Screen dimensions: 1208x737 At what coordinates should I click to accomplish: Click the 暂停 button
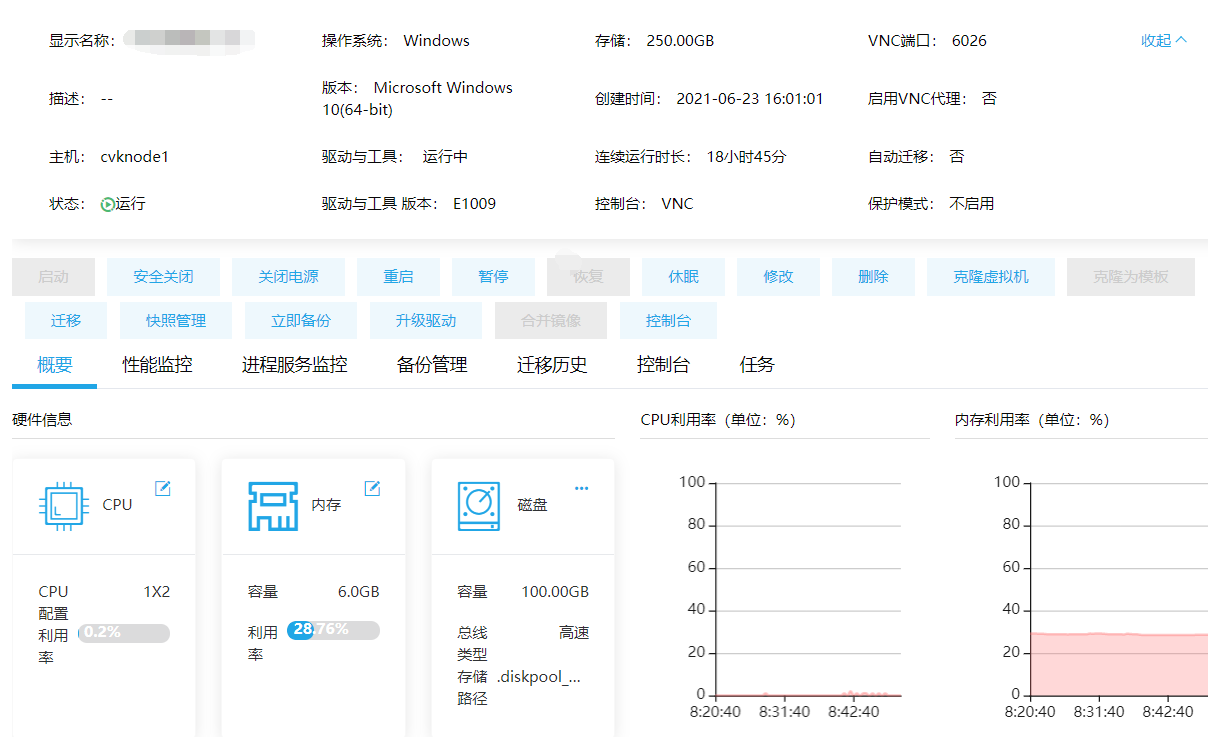pyautogui.click(x=493, y=277)
